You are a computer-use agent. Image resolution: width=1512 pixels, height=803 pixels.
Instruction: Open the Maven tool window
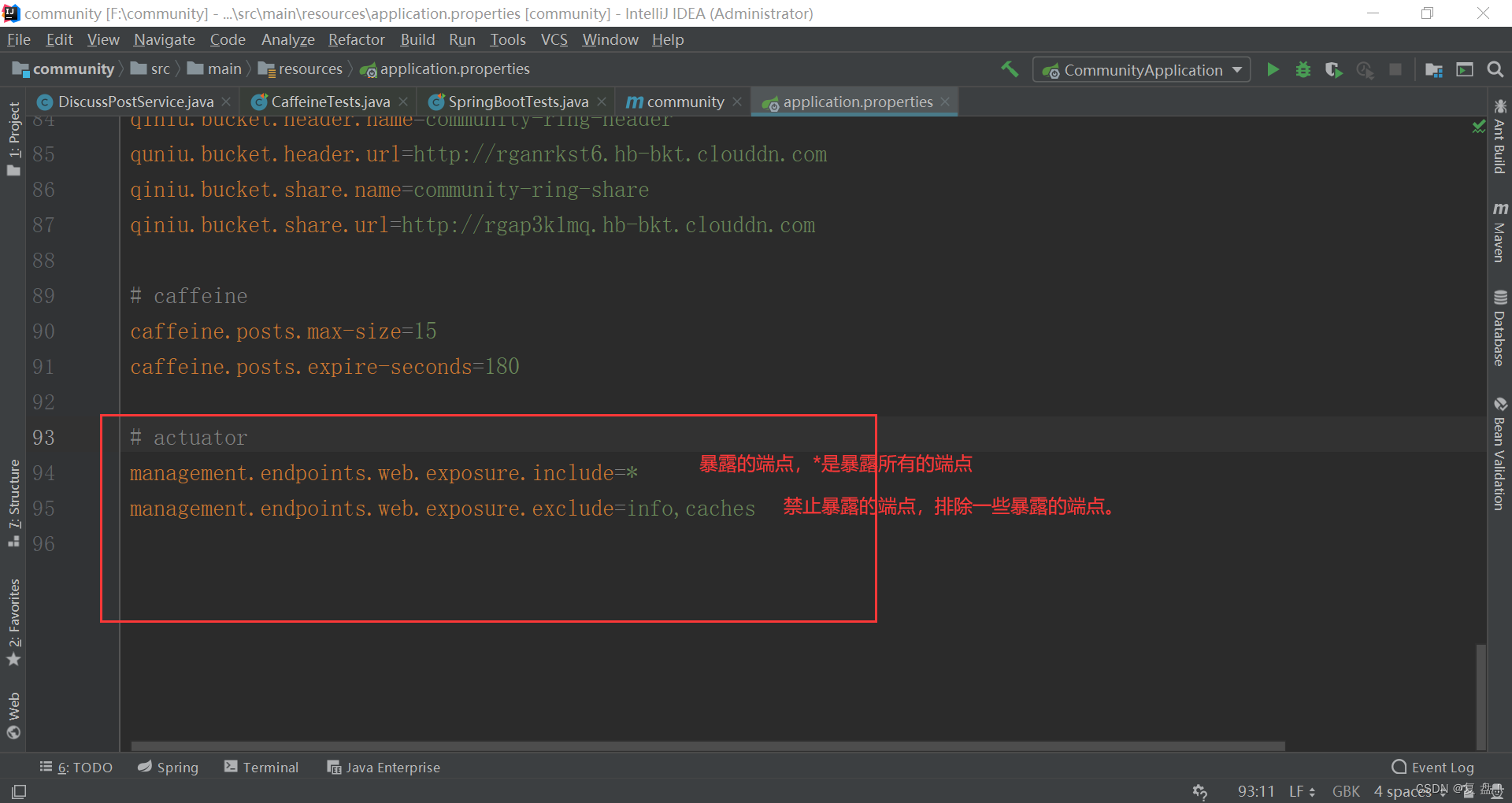(x=1499, y=232)
